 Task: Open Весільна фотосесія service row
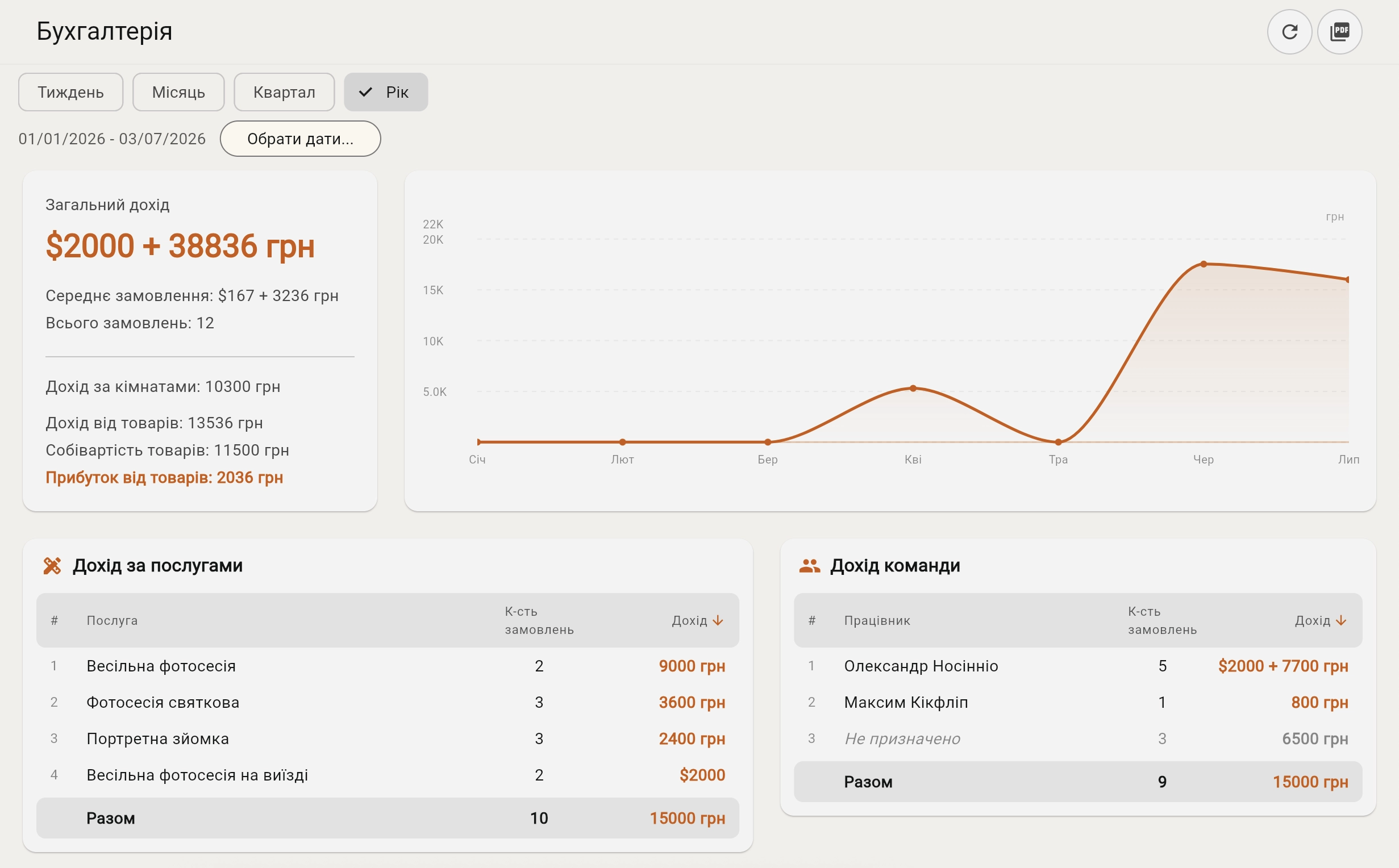[x=388, y=666]
